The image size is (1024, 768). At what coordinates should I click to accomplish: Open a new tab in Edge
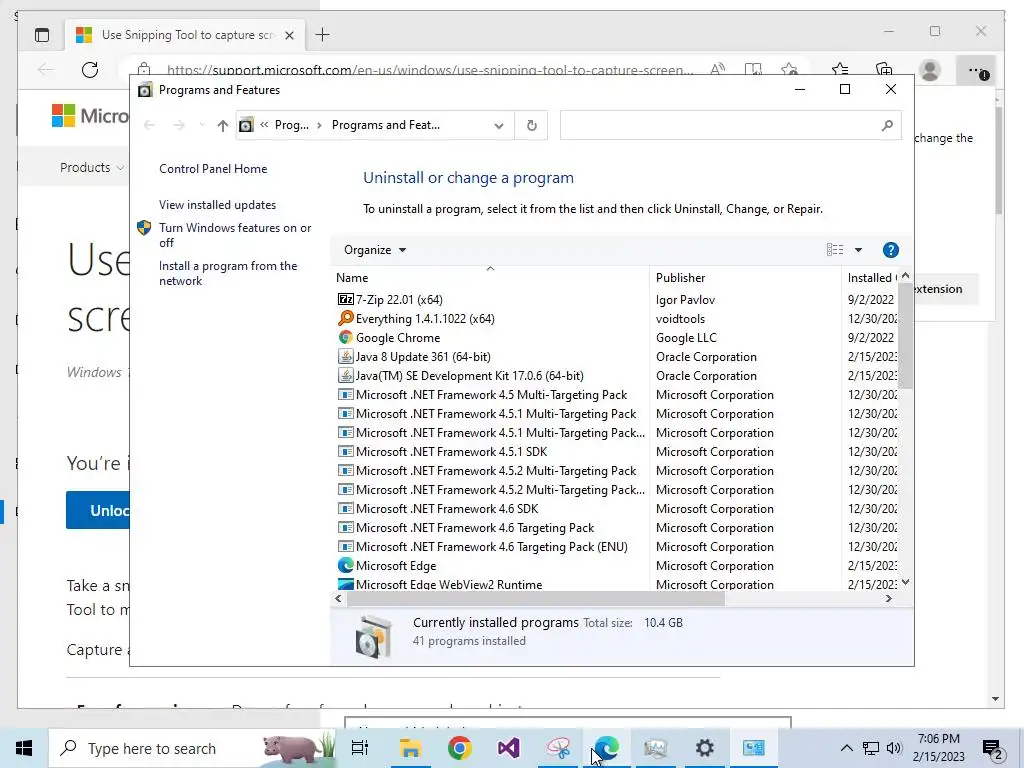tap(323, 35)
